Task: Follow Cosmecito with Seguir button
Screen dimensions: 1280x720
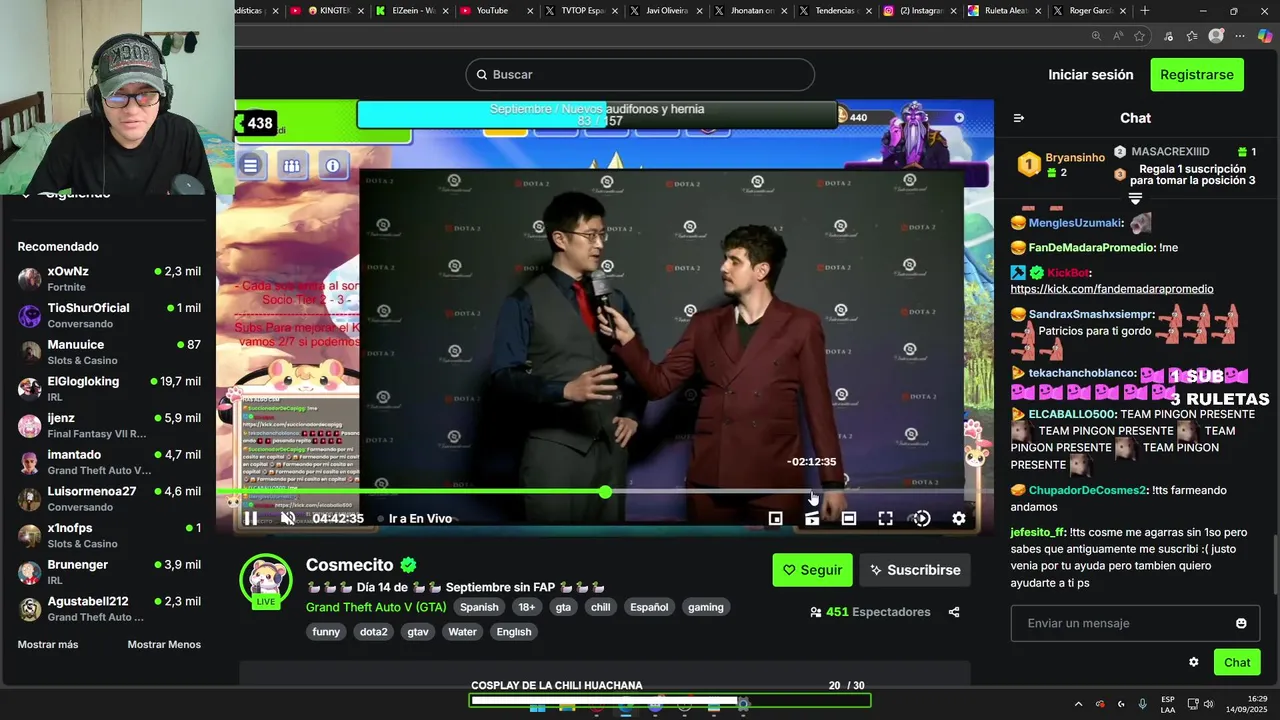Action: coord(812,570)
